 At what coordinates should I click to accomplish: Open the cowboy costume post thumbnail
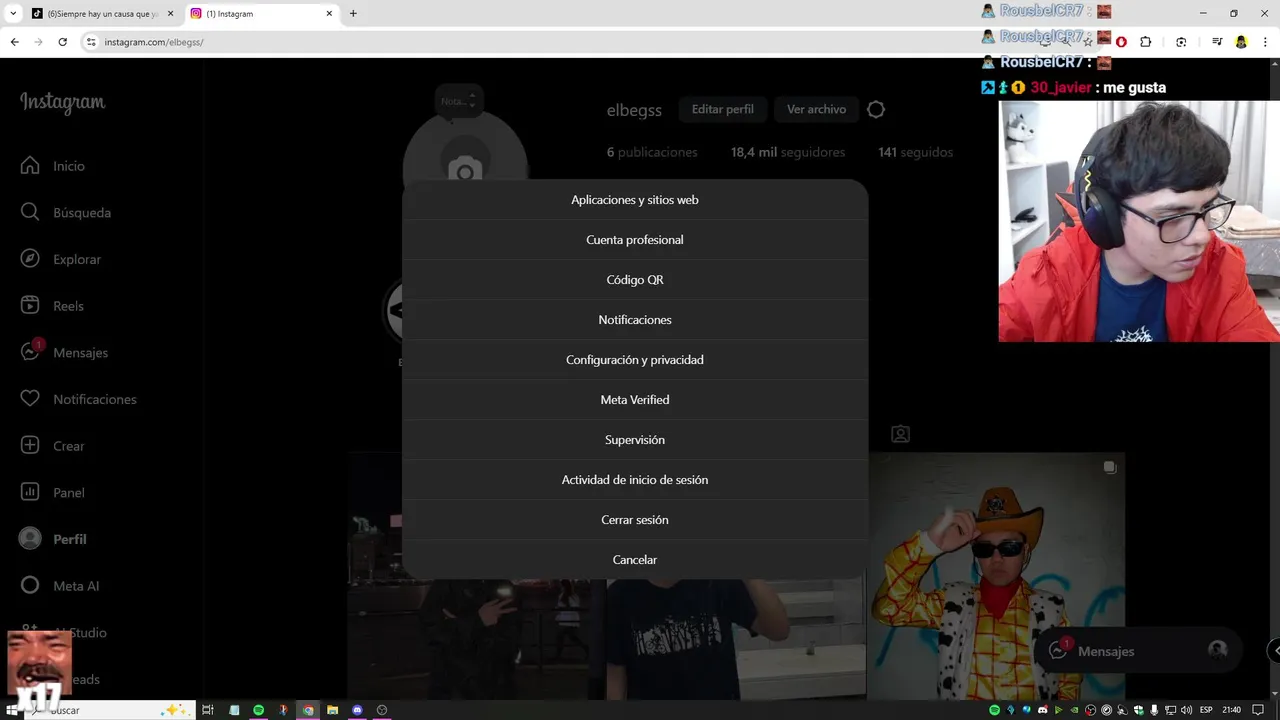click(996, 576)
